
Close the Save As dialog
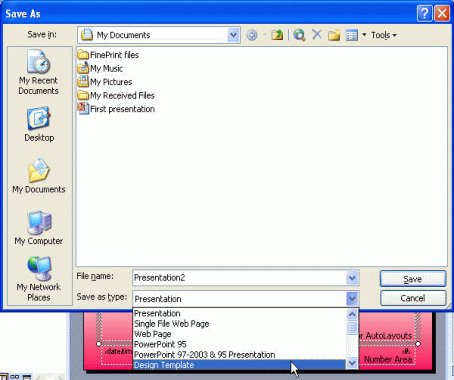pyautogui.click(x=442, y=14)
